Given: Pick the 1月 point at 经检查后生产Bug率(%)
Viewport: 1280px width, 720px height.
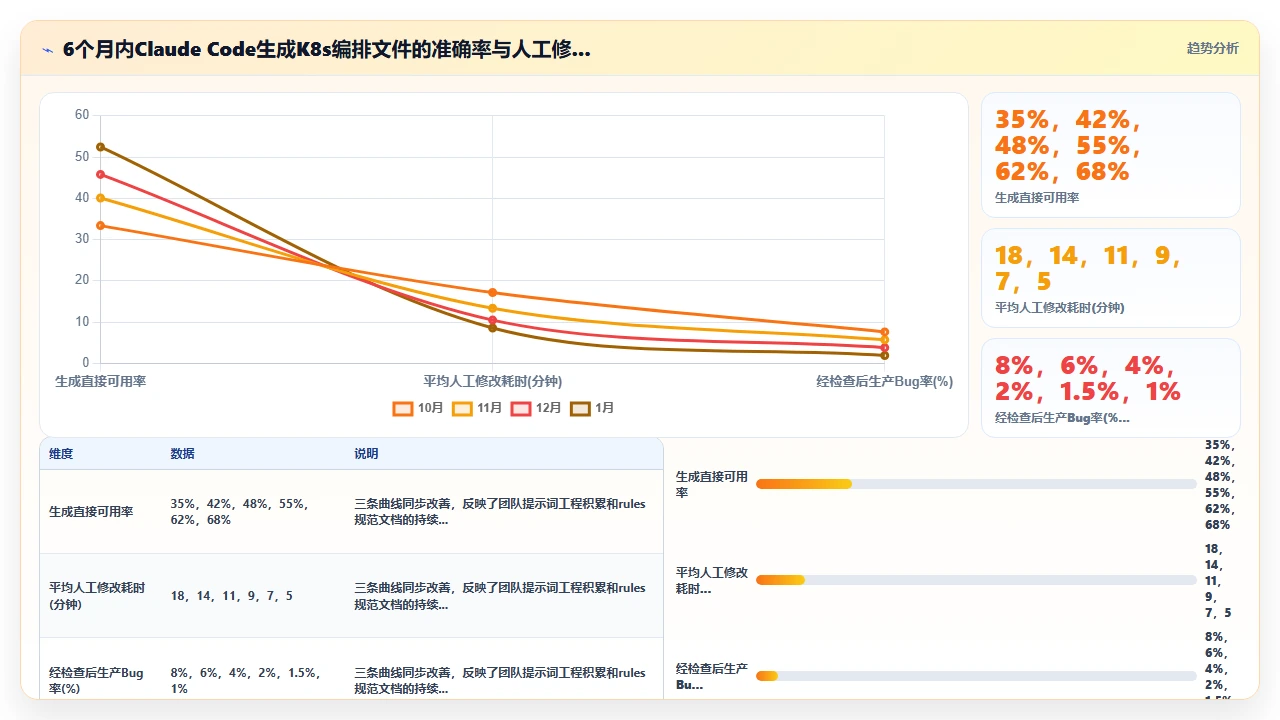Looking at the screenshot, I should click(884, 355).
